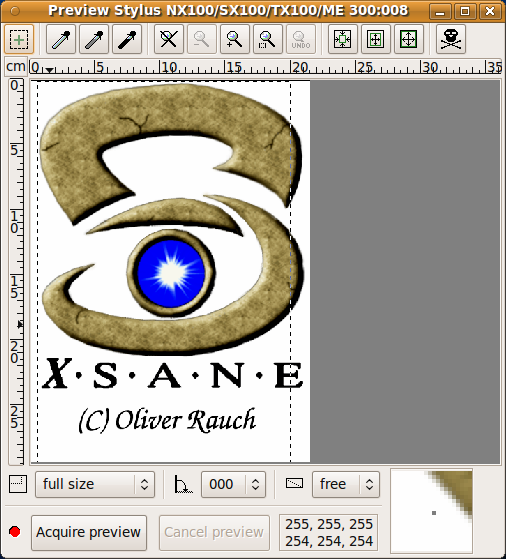Viewport: 506px width, 559px height.
Task: Click the aspect ratio icon
Action: [x=295, y=484]
